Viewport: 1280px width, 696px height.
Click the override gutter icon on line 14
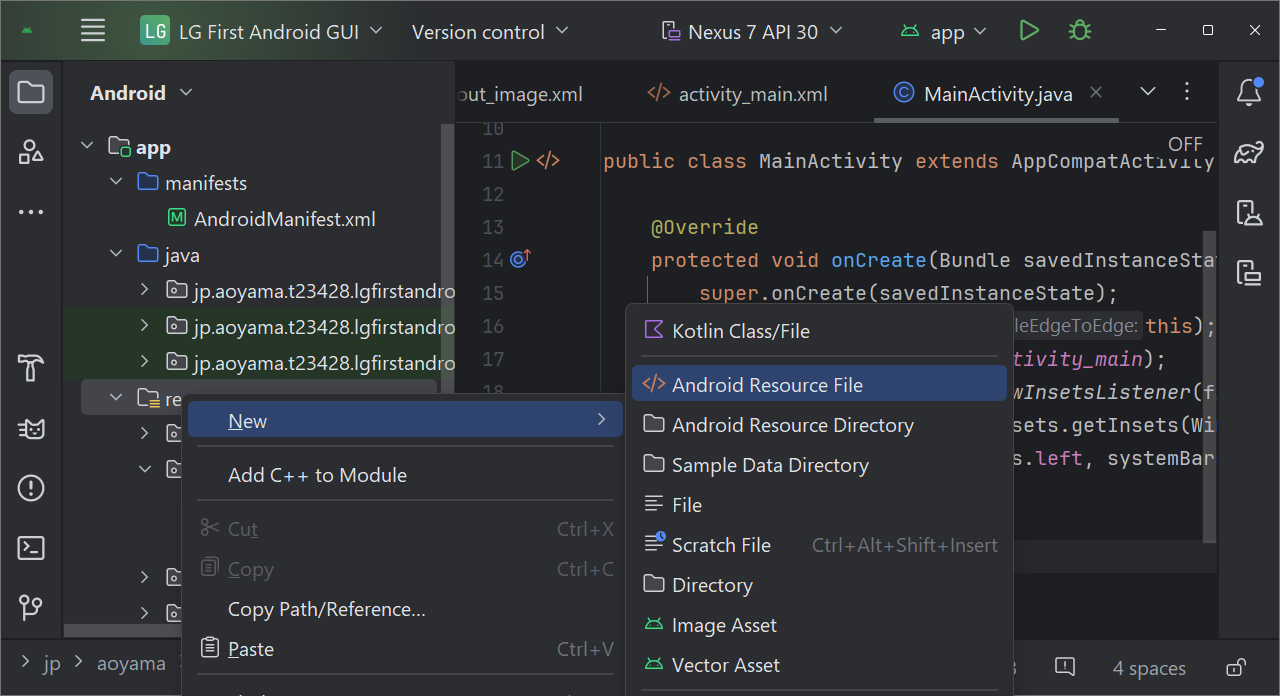tap(520, 259)
